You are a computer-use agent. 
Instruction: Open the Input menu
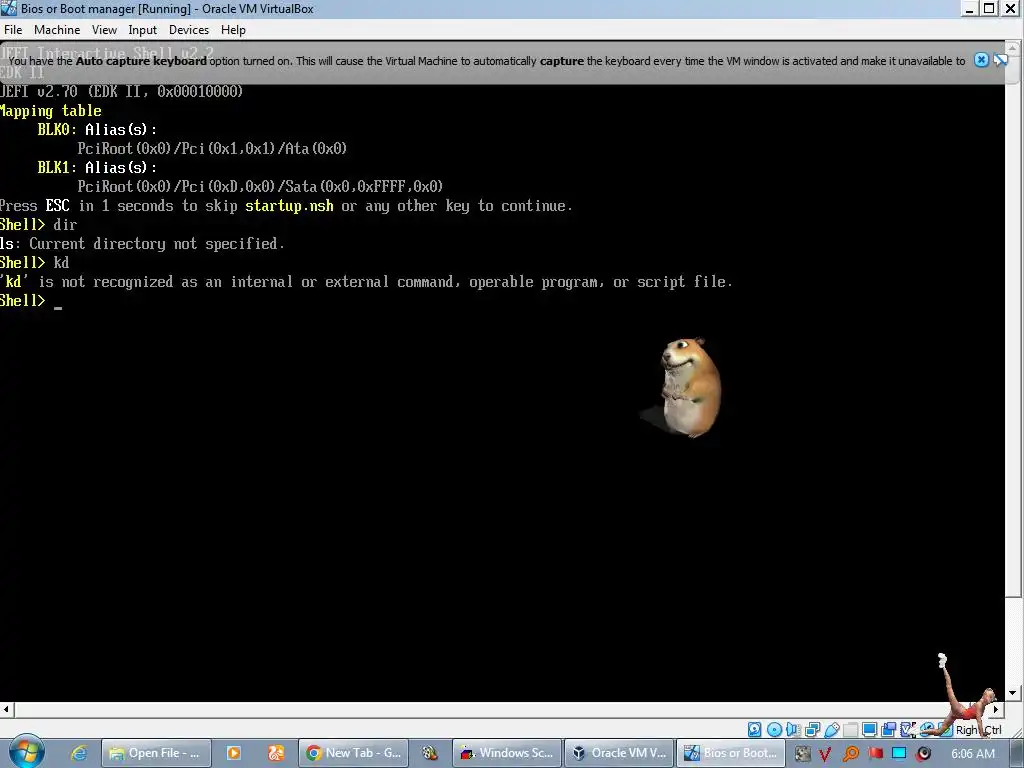click(x=142, y=30)
